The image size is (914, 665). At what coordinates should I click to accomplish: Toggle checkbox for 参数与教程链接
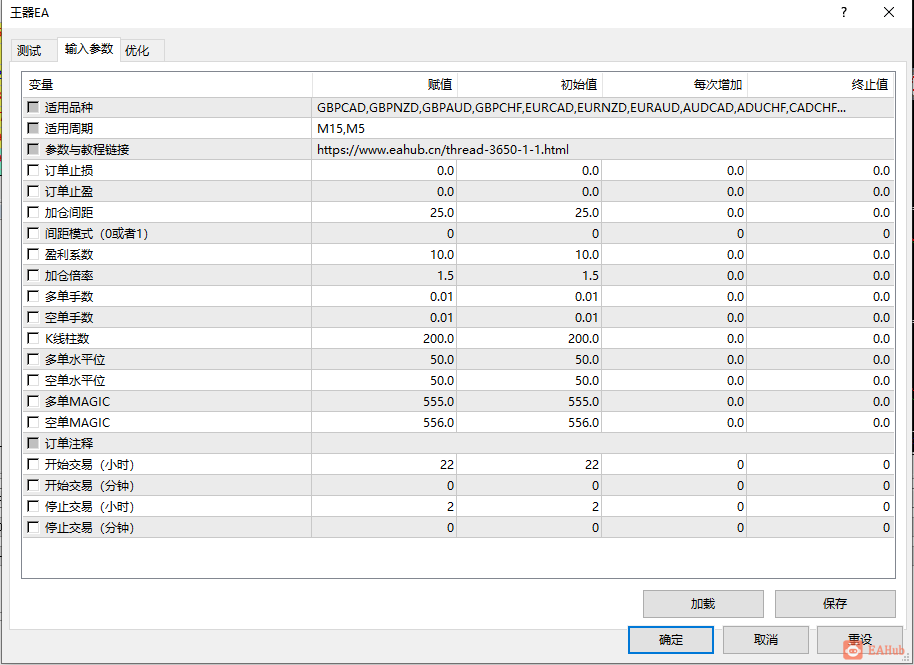33,149
